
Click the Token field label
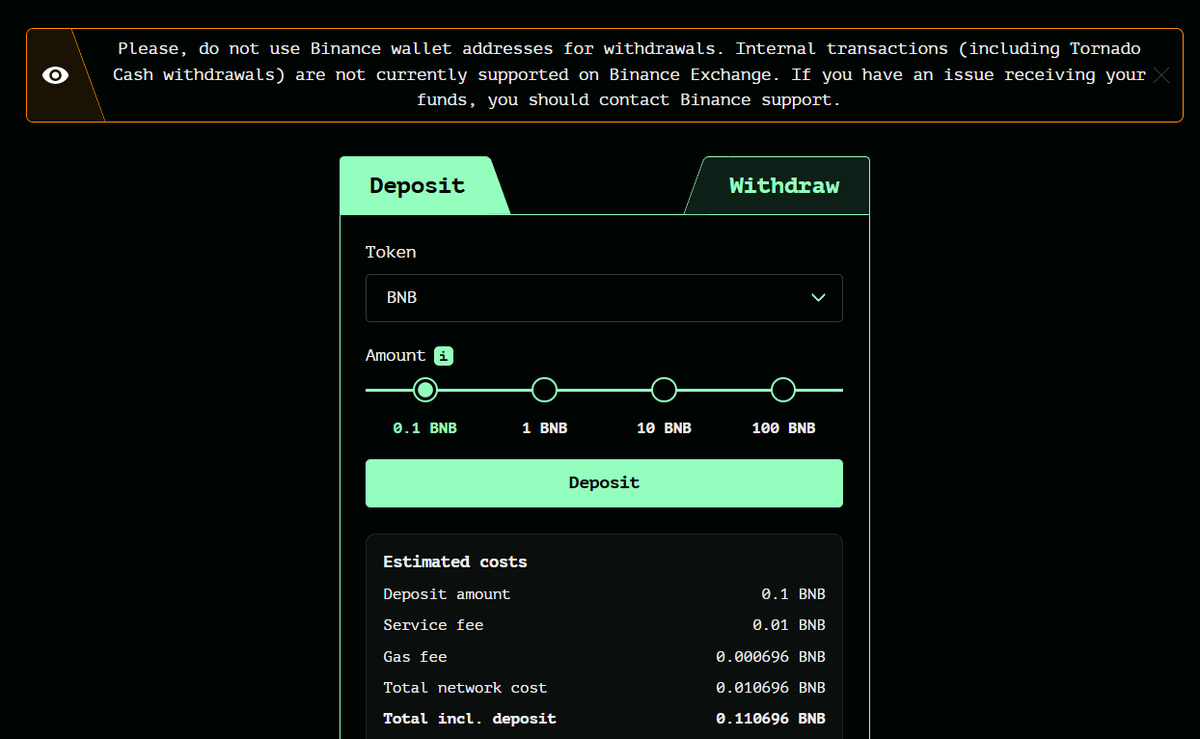[x=391, y=252]
